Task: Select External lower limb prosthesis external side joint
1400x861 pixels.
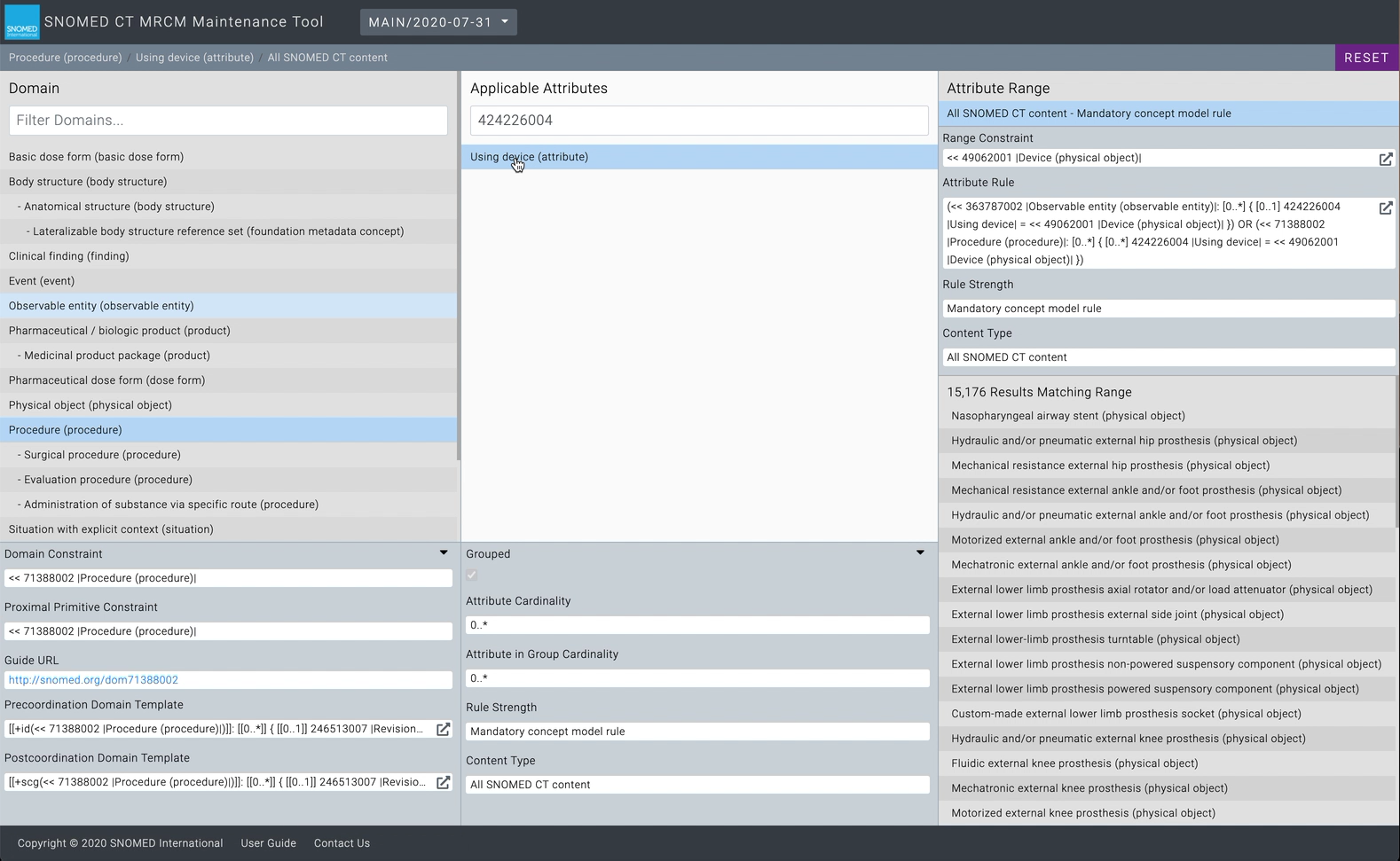Action: pyautogui.click(x=1167, y=614)
